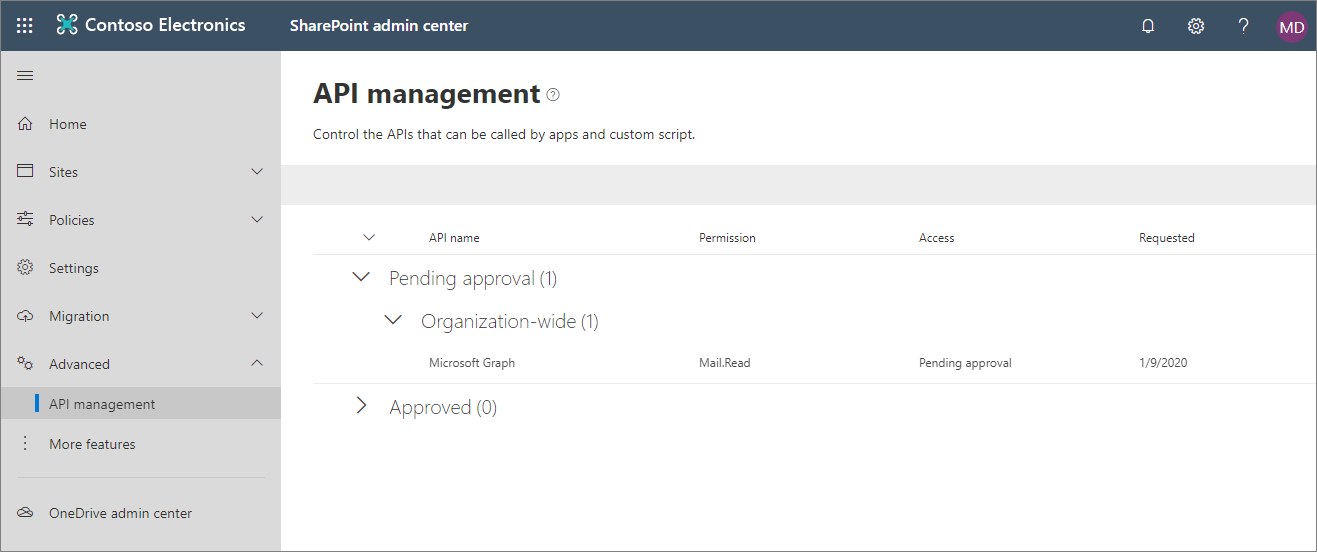1317x552 pixels.
Task: Click the Sites label in sidebar
Action: tap(63, 172)
